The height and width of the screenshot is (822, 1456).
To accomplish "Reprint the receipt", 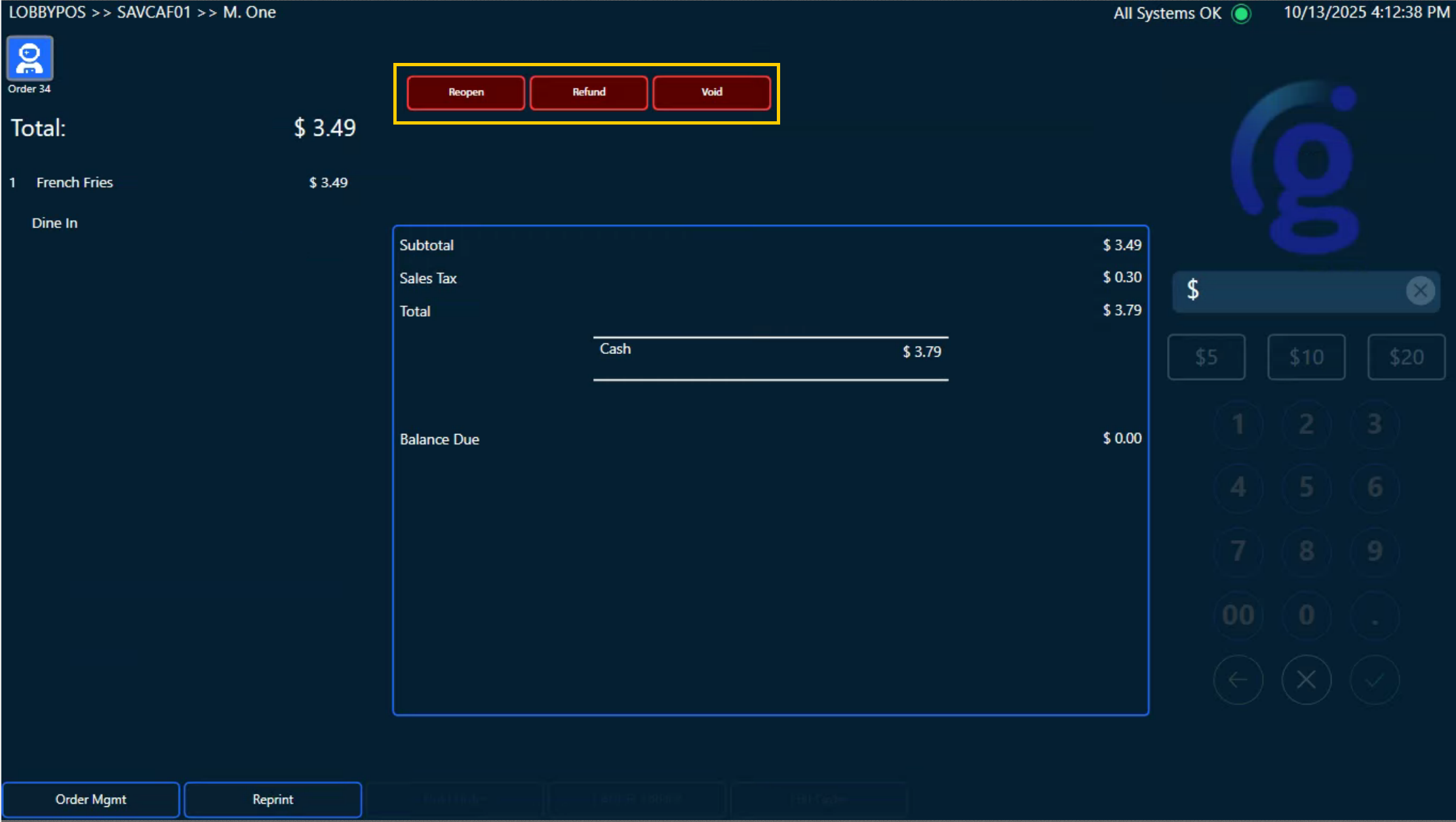I will [x=273, y=799].
